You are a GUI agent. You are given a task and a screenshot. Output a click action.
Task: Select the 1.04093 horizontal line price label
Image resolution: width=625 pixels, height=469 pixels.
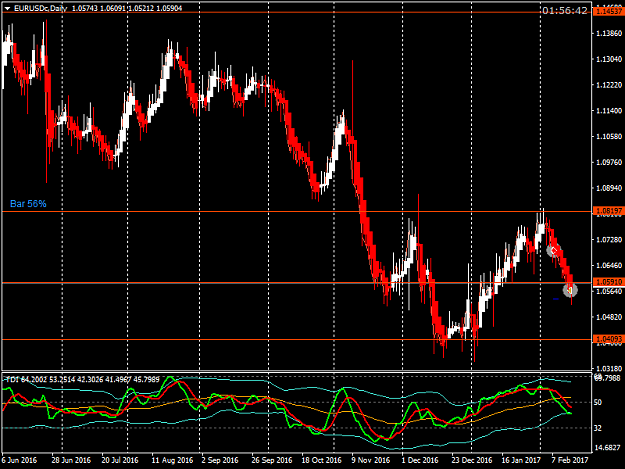609,339
